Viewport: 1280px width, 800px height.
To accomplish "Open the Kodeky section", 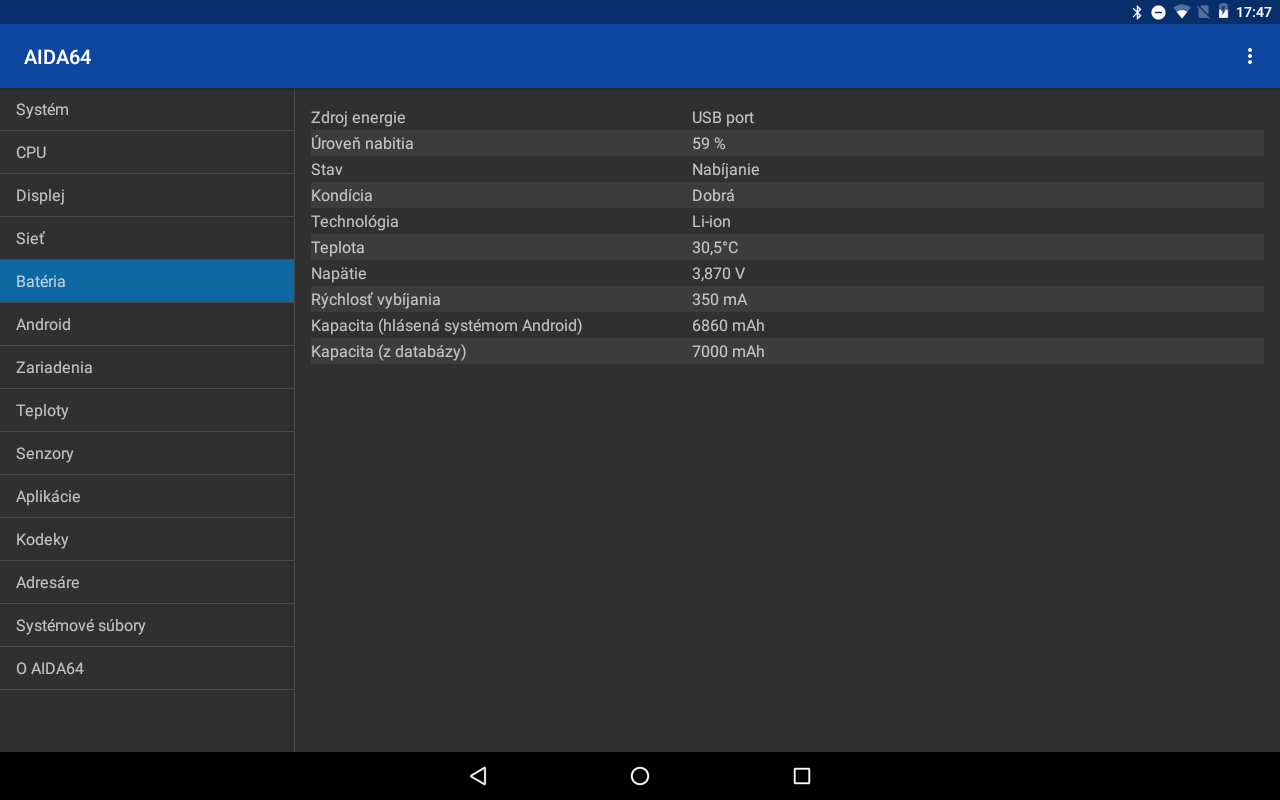I will coord(147,539).
